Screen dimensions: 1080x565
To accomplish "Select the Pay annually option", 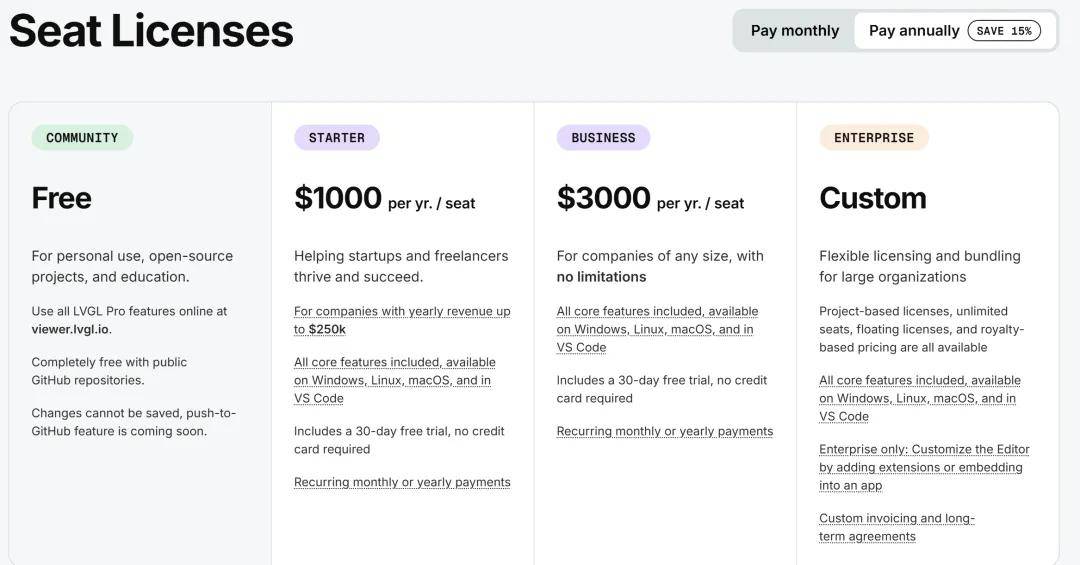I will click(913, 31).
